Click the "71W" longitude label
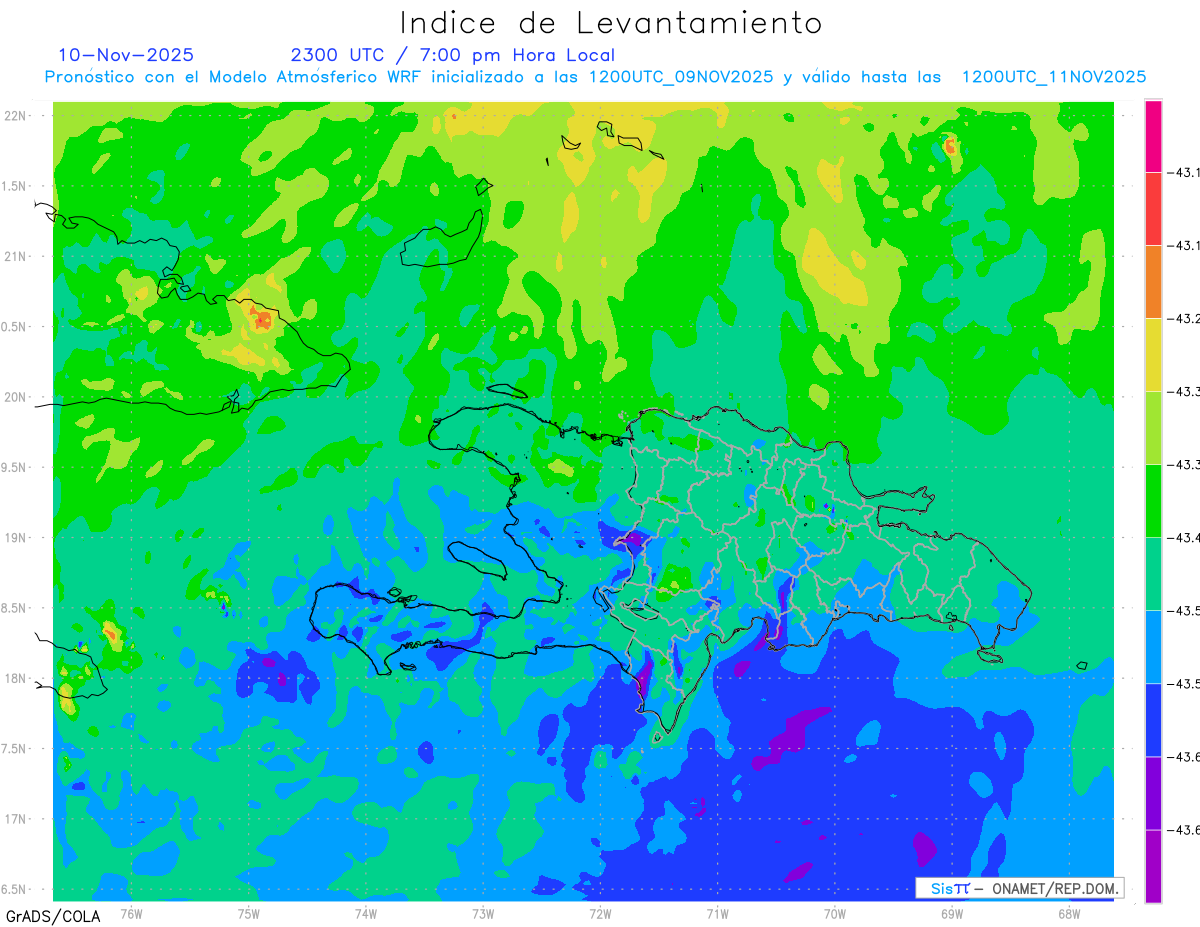 pyautogui.click(x=717, y=912)
